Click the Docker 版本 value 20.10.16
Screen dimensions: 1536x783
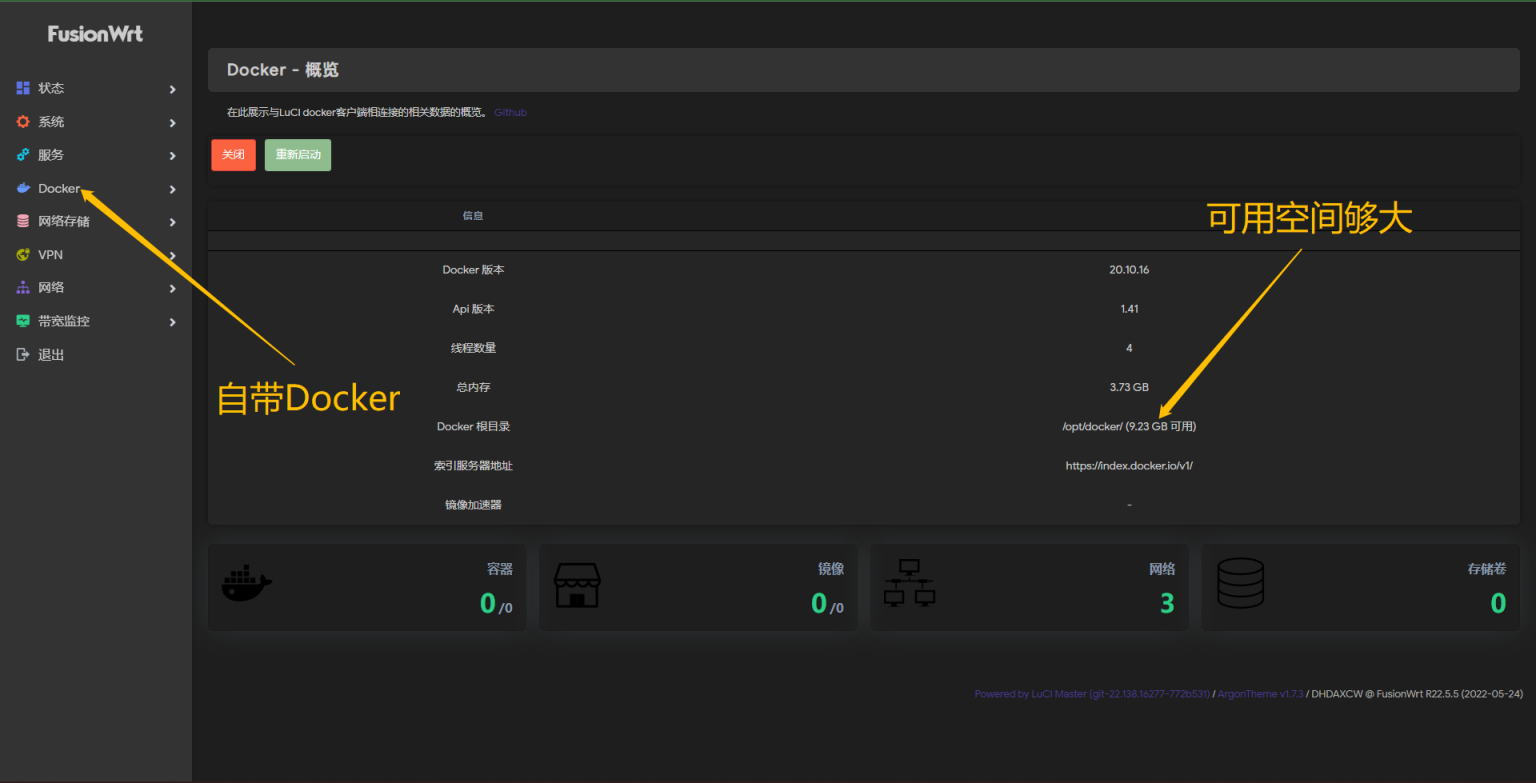(1129, 270)
